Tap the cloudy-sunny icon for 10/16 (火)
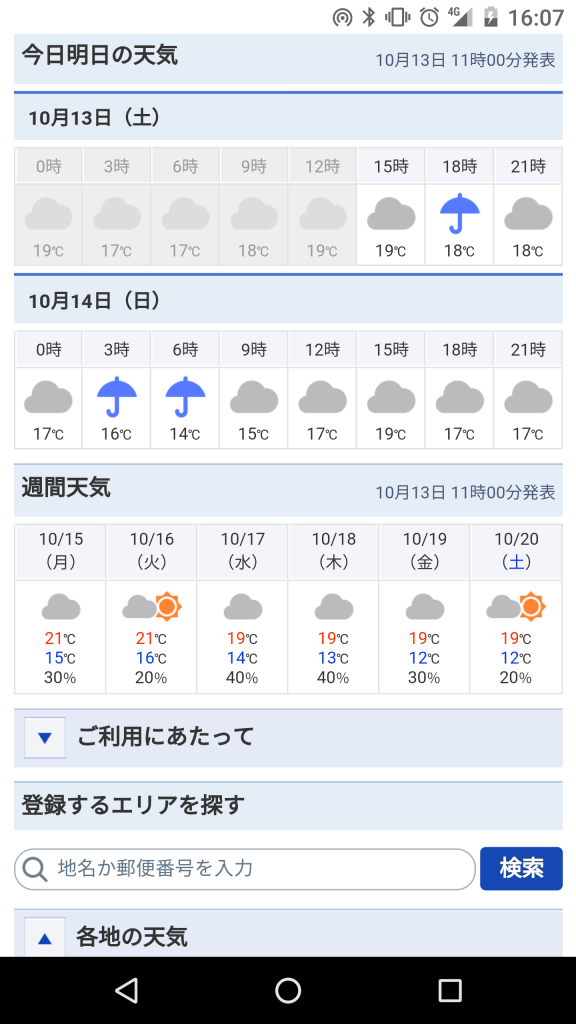The height and width of the screenshot is (1024, 576). point(152,607)
